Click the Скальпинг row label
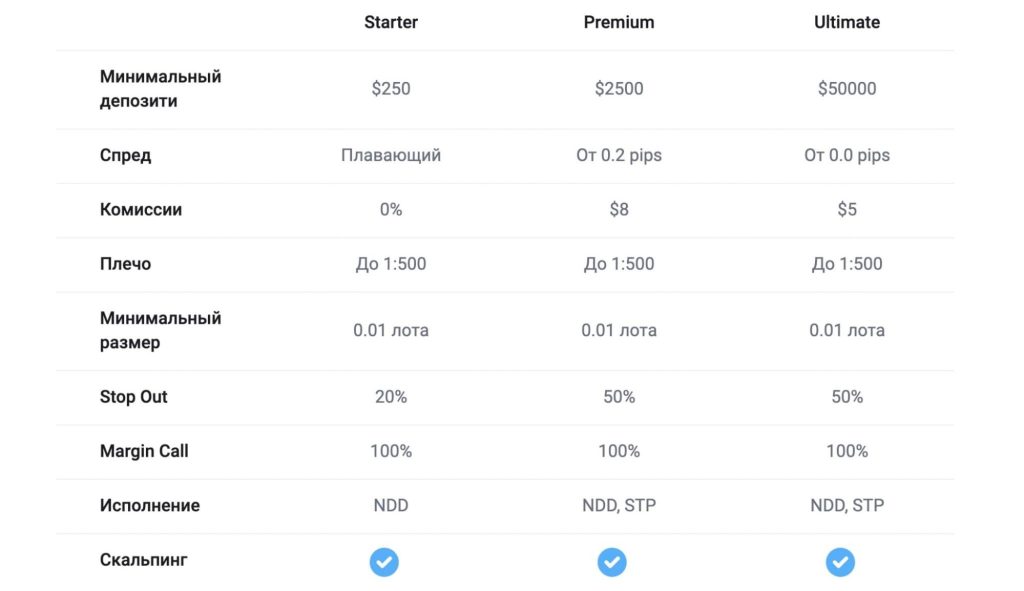This screenshot has height=591, width=1024. pos(143,560)
